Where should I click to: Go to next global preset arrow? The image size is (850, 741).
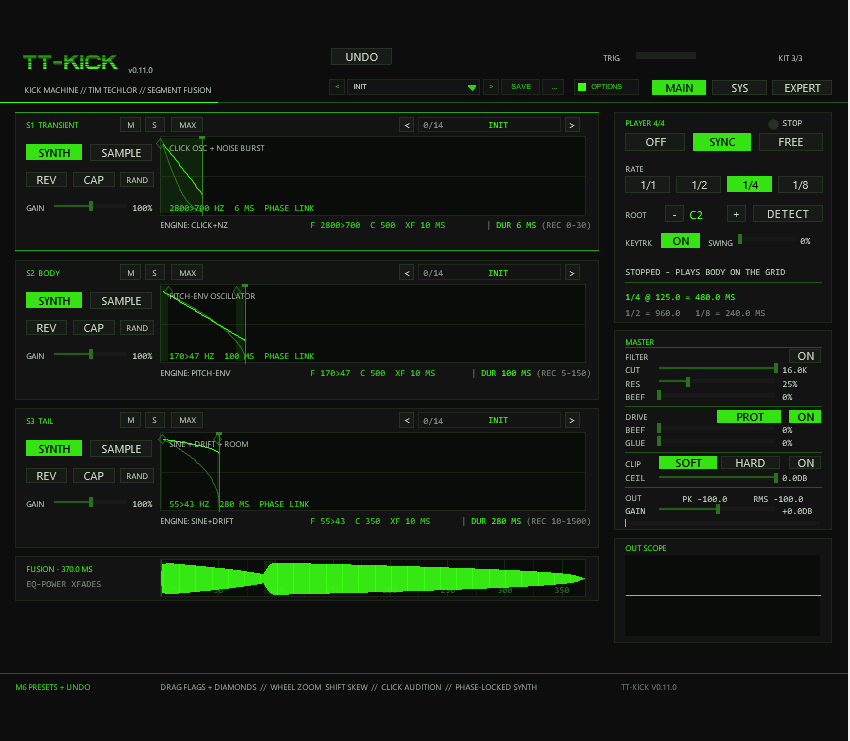(491, 87)
